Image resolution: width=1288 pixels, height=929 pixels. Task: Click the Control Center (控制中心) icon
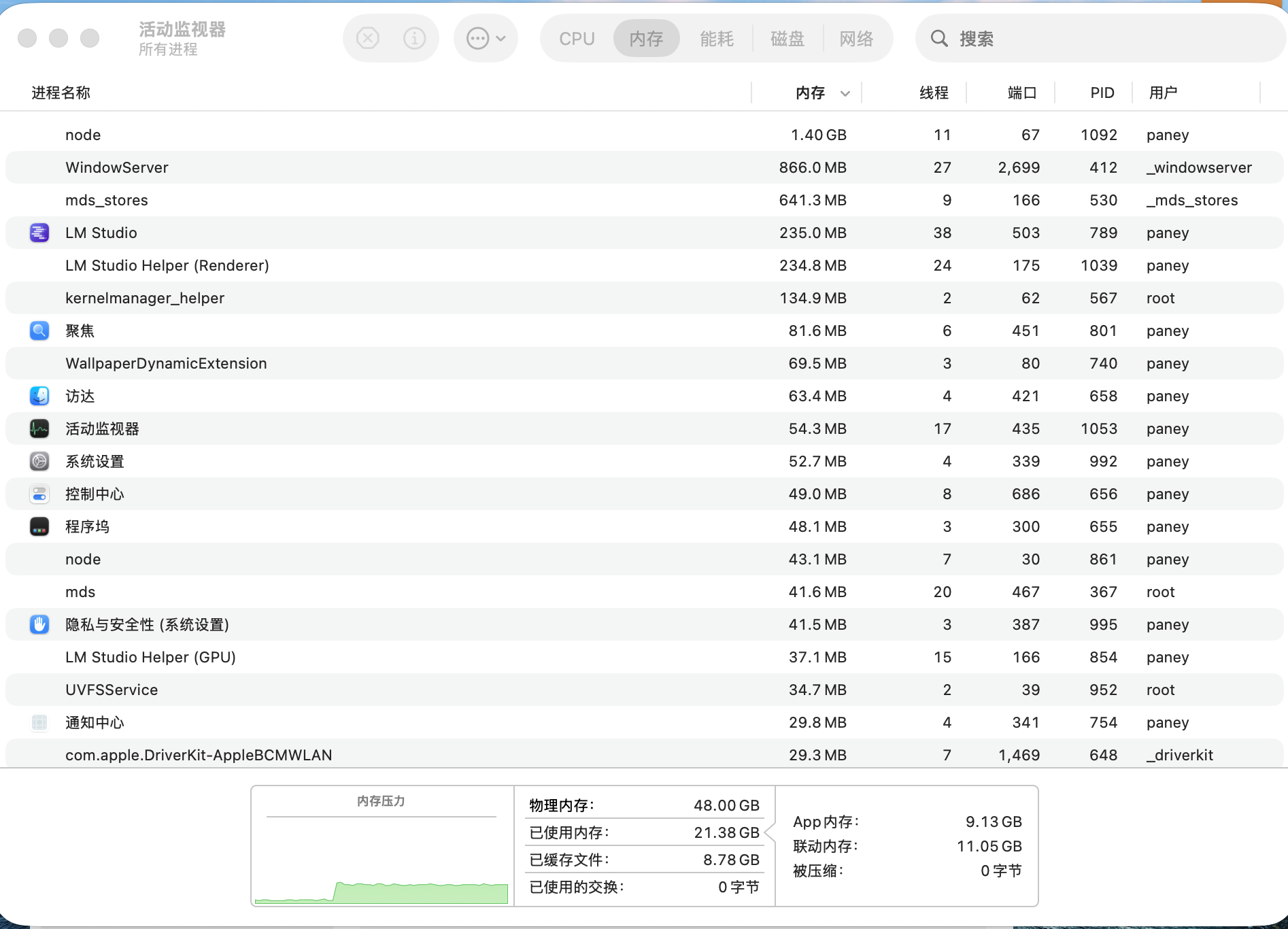[x=39, y=494]
